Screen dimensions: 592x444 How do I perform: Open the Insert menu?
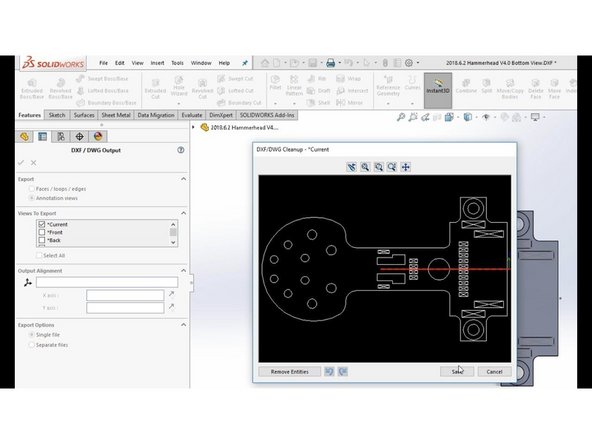point(157,63)
